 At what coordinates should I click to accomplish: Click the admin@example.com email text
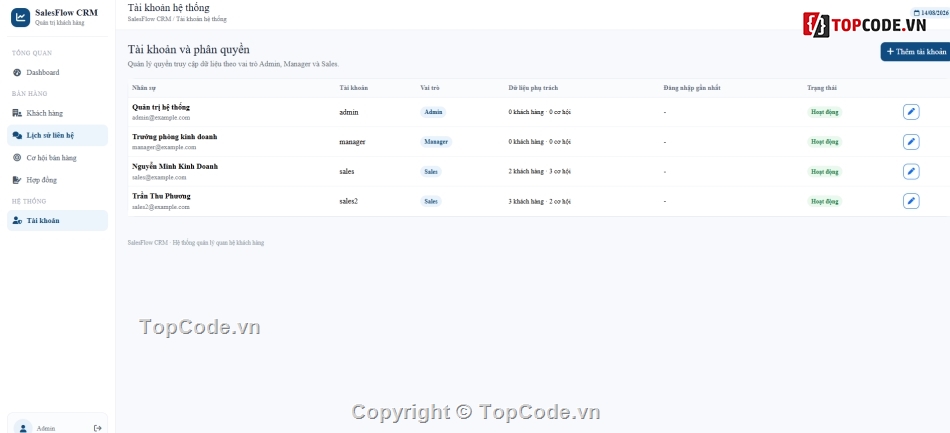click(161, 118)
